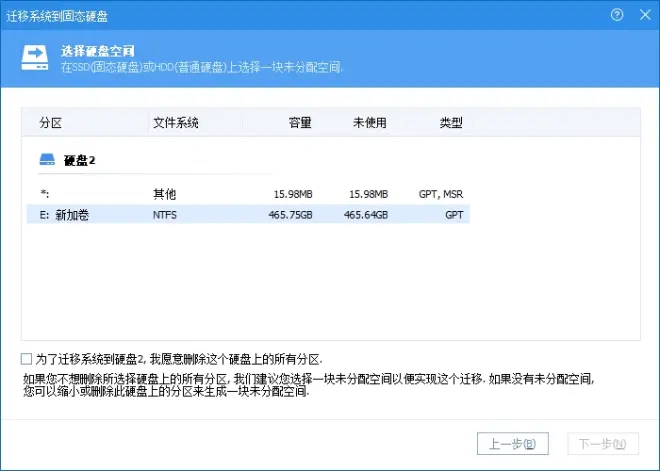Select the E: 新加卷 partition row

tap(248, 215)
